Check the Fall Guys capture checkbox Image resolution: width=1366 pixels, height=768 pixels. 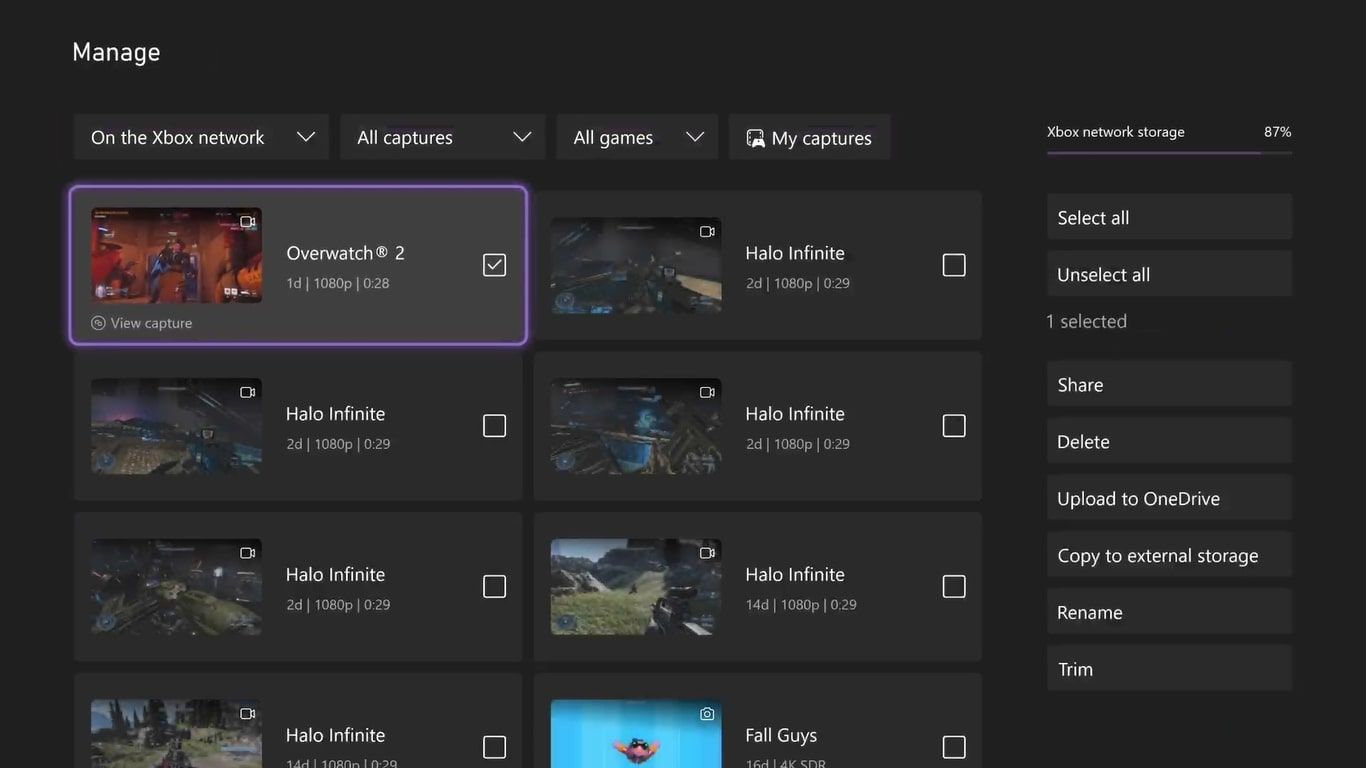tap(954, 747)
